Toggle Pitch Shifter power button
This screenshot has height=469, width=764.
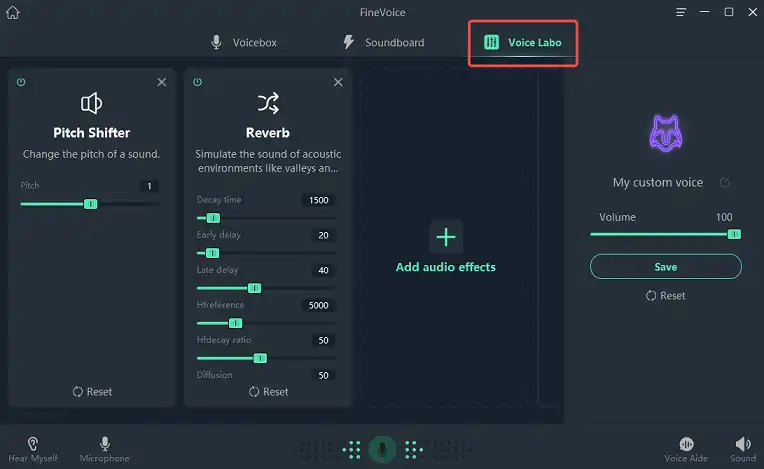[21, 82]
